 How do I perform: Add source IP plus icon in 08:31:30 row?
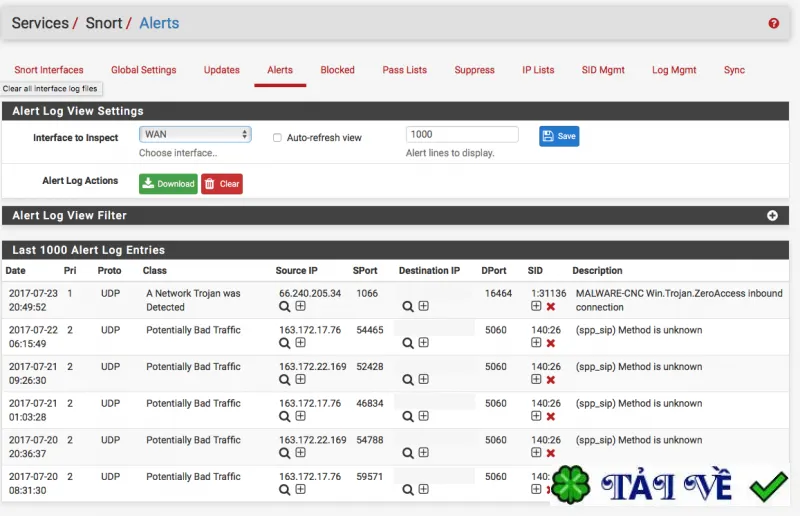[x=301, y=490]
